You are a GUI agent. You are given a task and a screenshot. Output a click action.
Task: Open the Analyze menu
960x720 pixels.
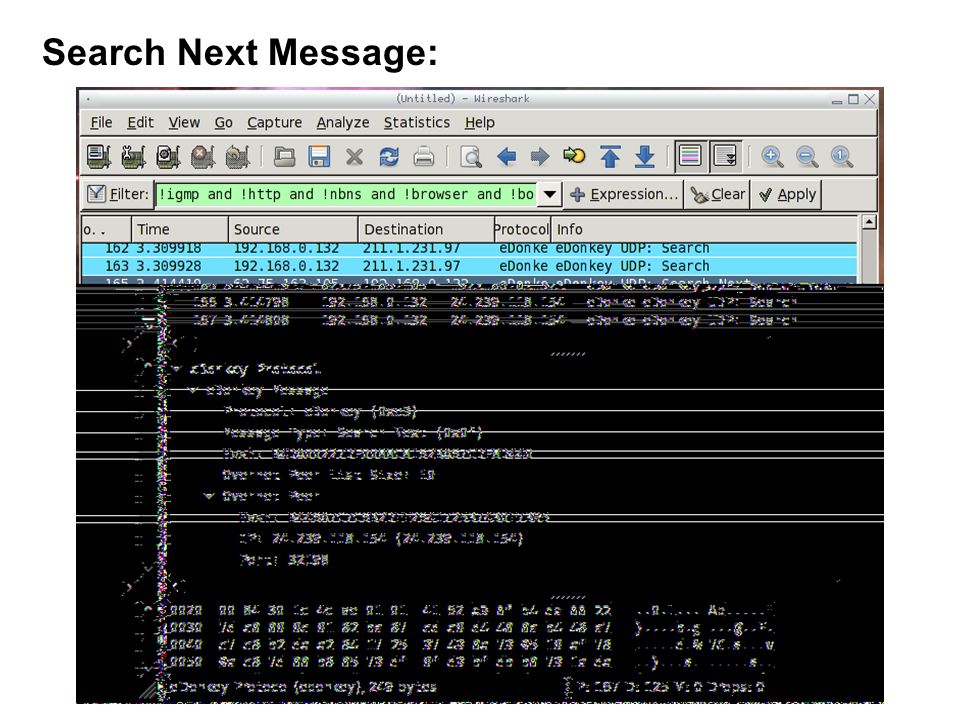[343, 122]
